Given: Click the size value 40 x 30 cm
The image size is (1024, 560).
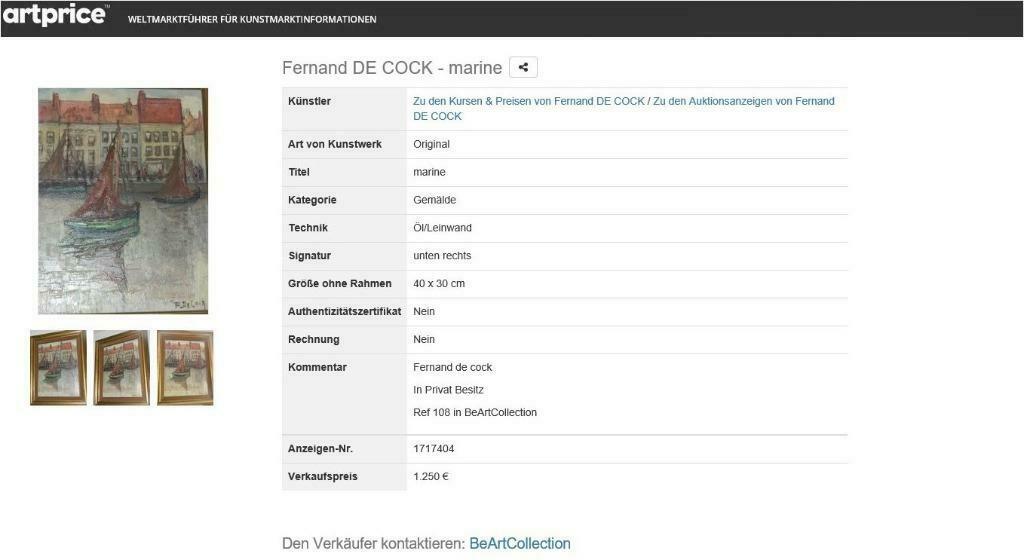Looking at the screenshot, I should click(x=439, y=284).
